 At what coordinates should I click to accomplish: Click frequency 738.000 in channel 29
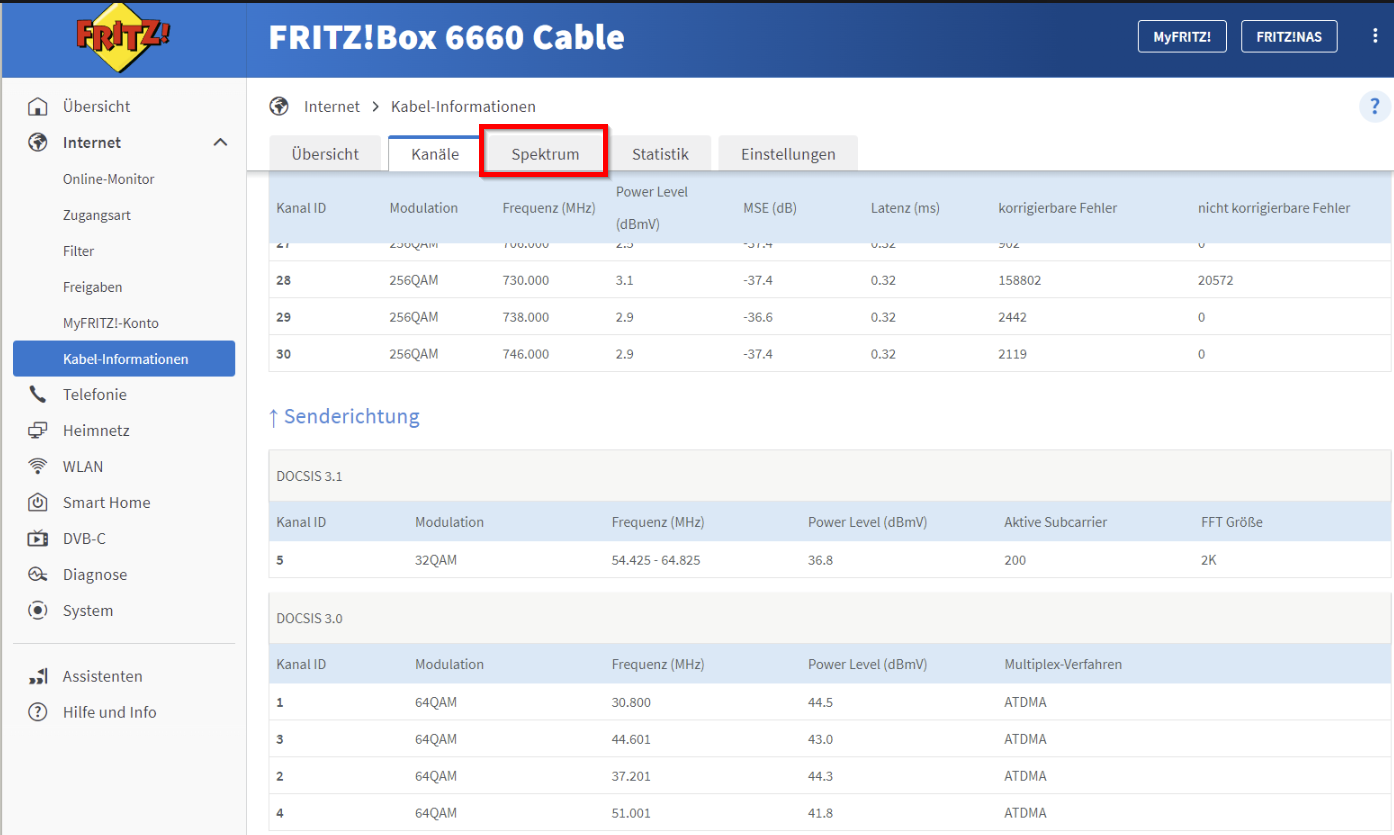tap(526, 317)
